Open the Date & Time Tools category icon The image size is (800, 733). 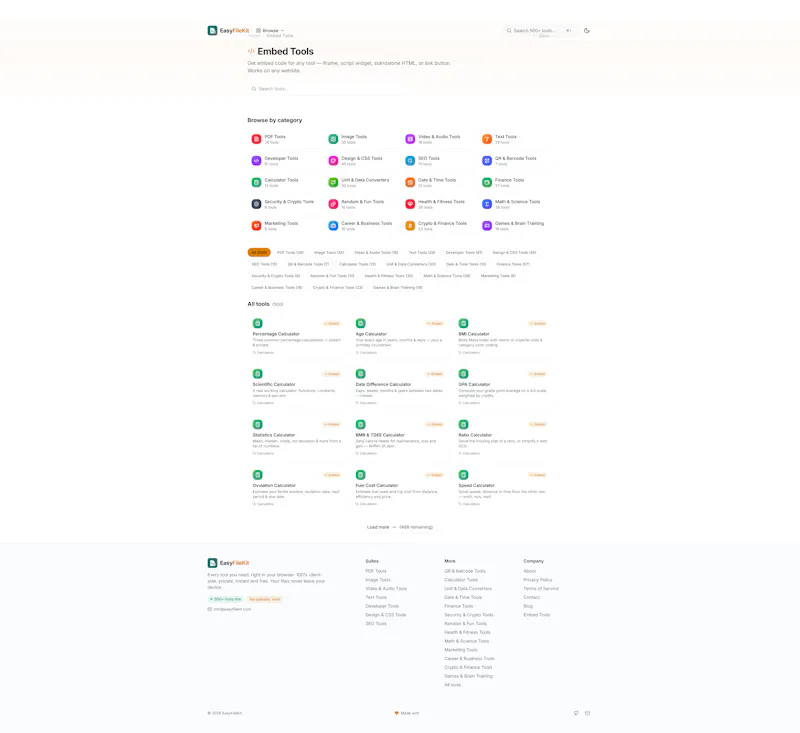click(410, 182)
